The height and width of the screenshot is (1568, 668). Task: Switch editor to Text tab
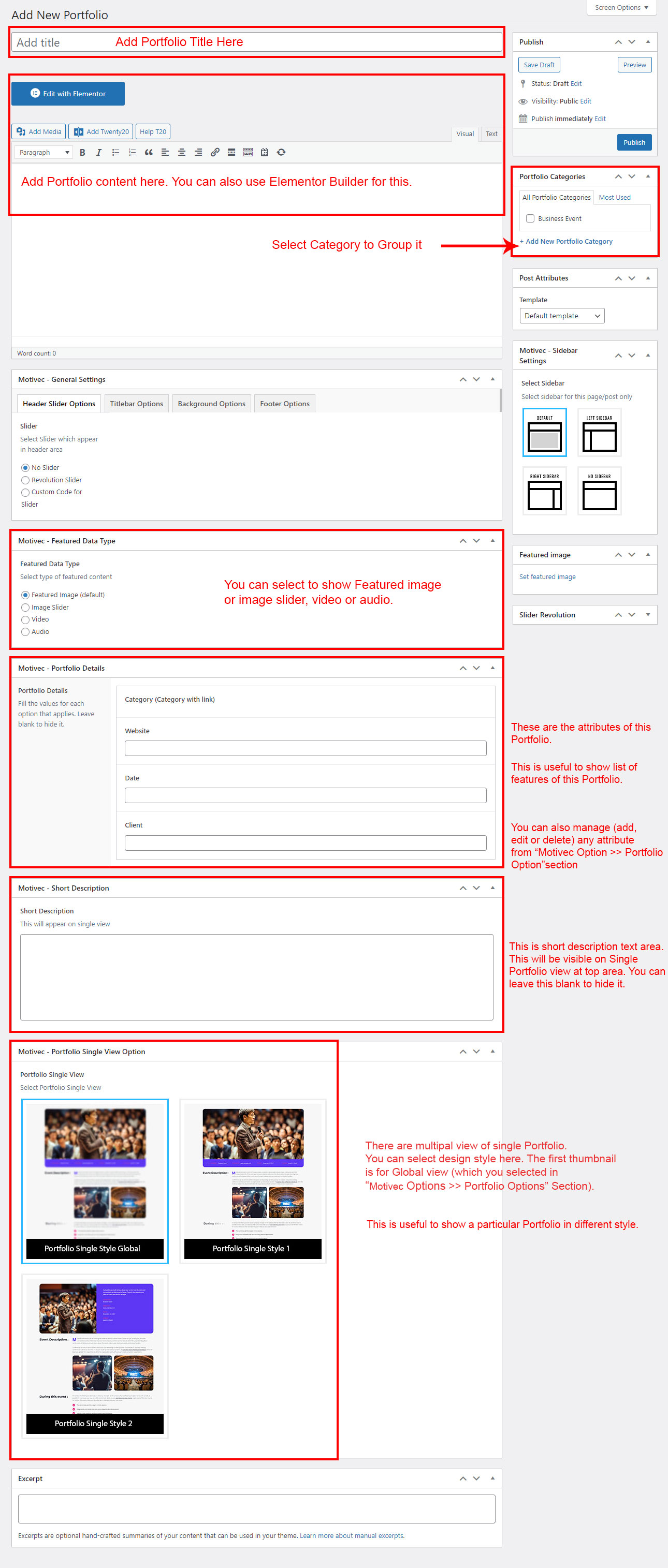[x=491, y=134]
